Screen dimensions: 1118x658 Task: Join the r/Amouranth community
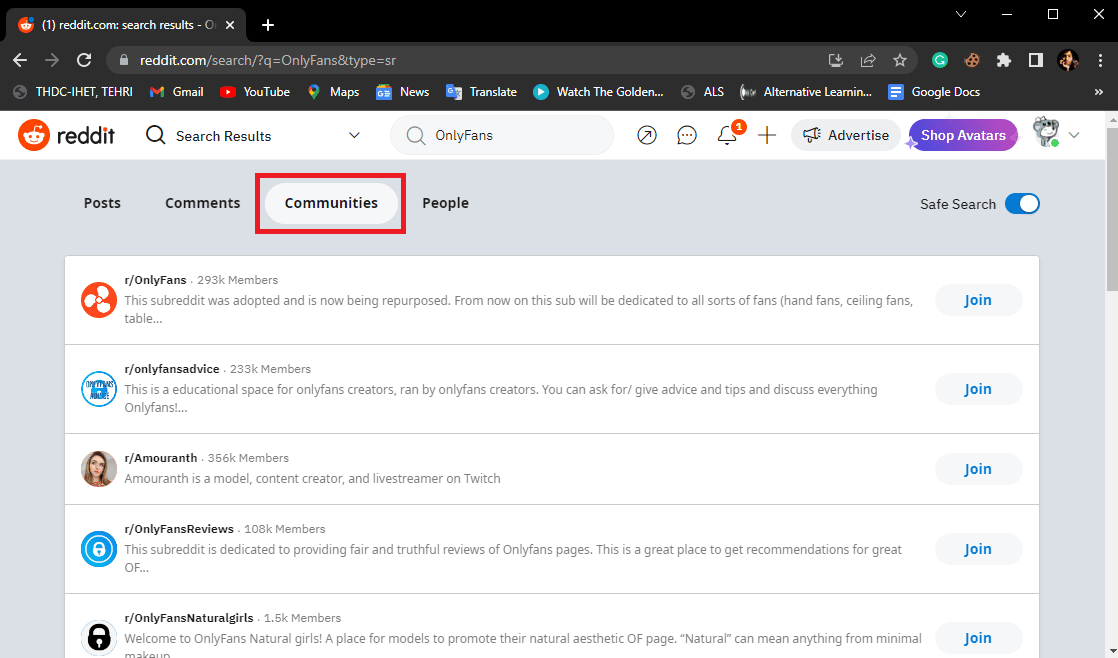(978, 468)
